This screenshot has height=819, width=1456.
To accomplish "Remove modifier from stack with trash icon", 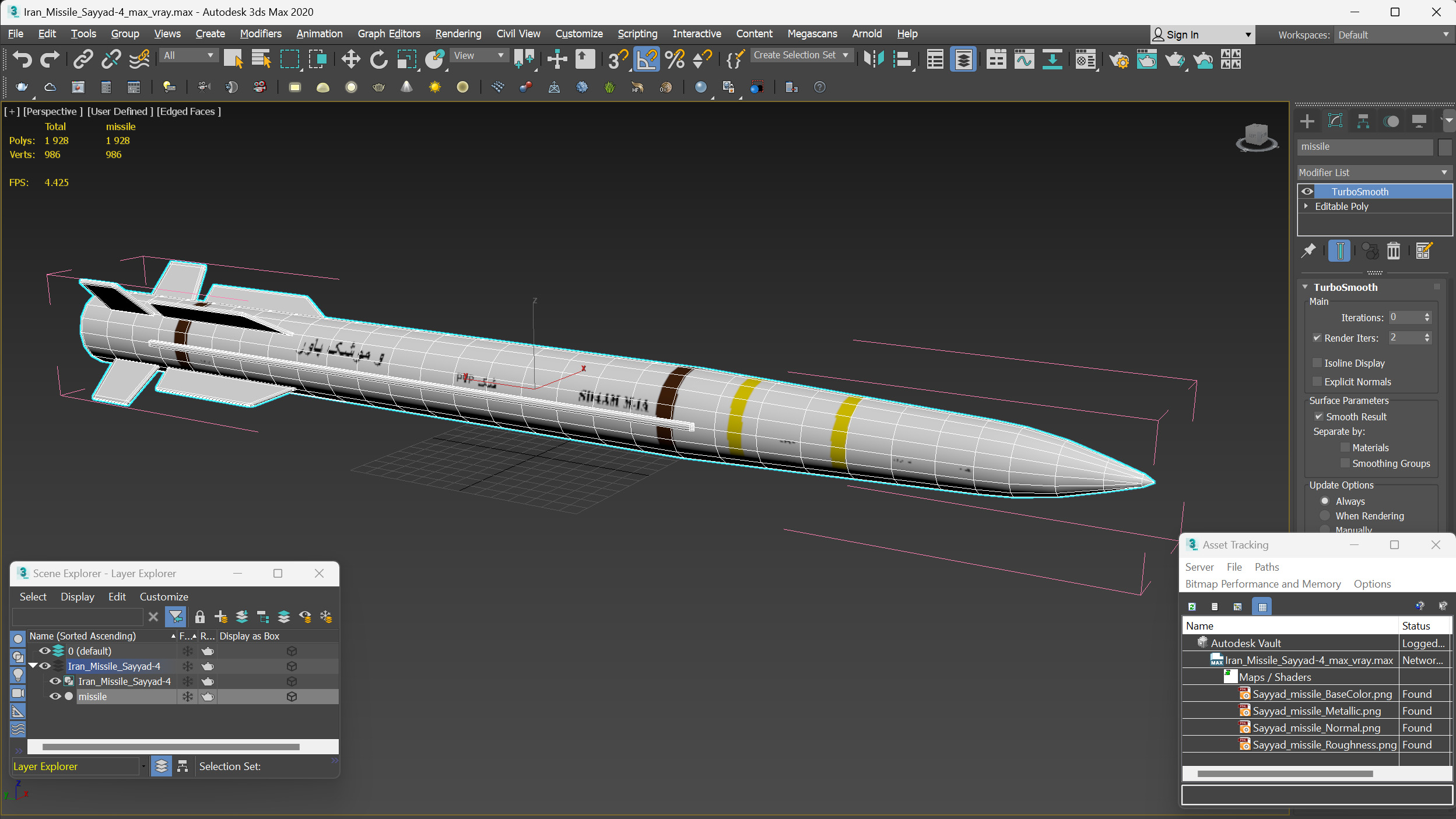I will 1394,251.
